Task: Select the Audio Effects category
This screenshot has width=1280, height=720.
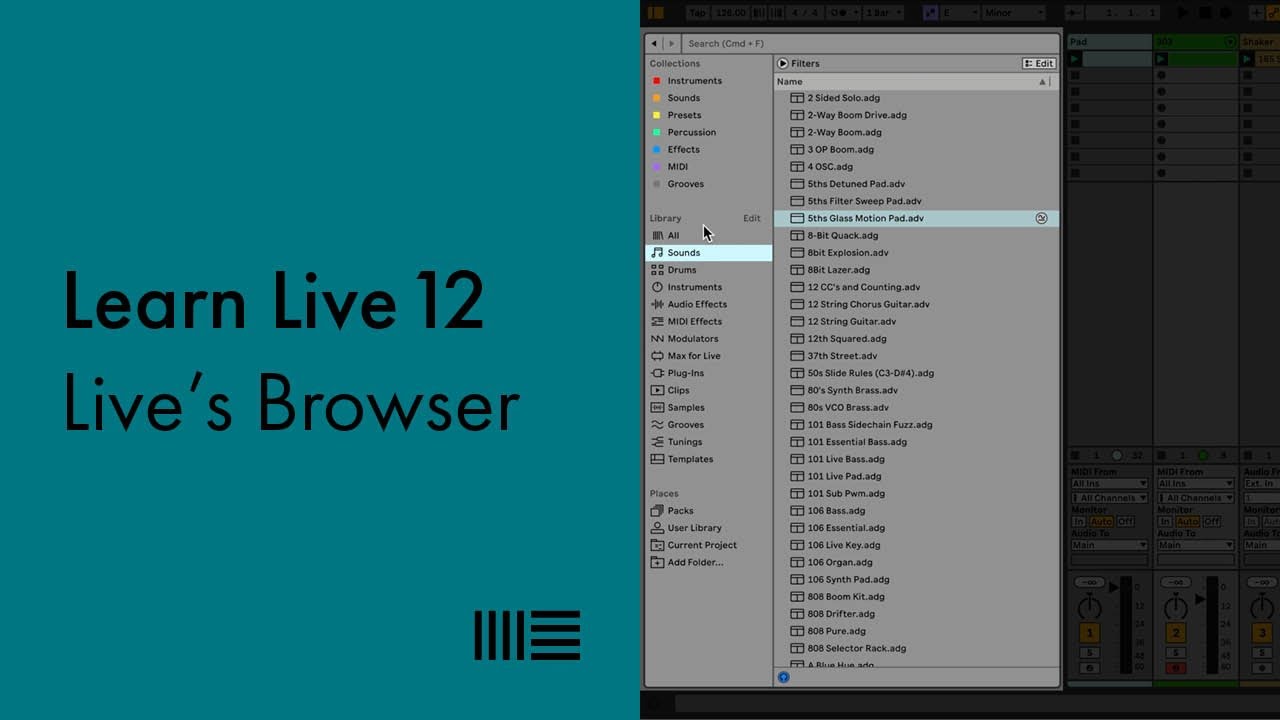Action: click(x=708, y=304)
